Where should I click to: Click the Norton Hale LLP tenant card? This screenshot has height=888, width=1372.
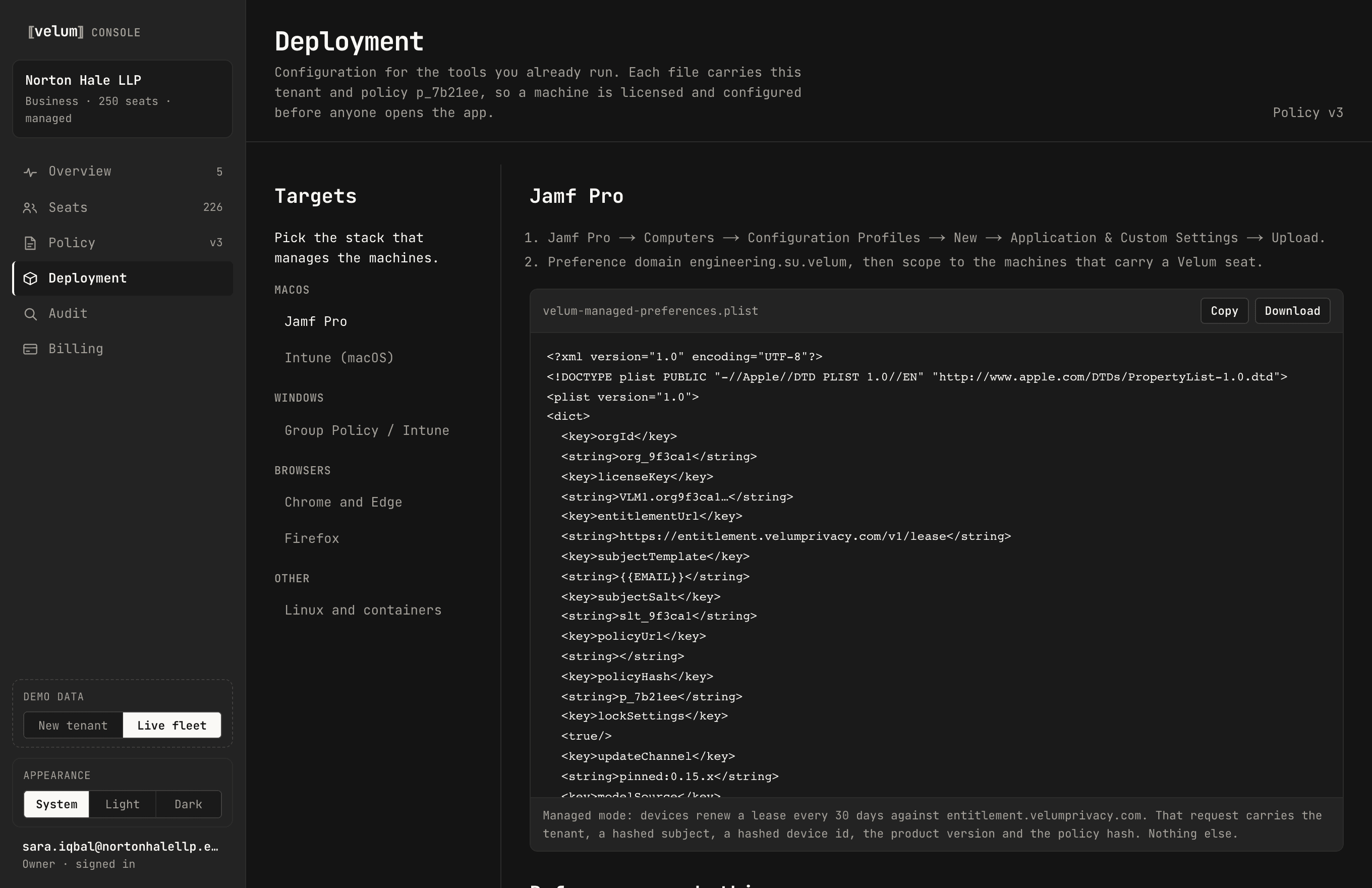123,98
